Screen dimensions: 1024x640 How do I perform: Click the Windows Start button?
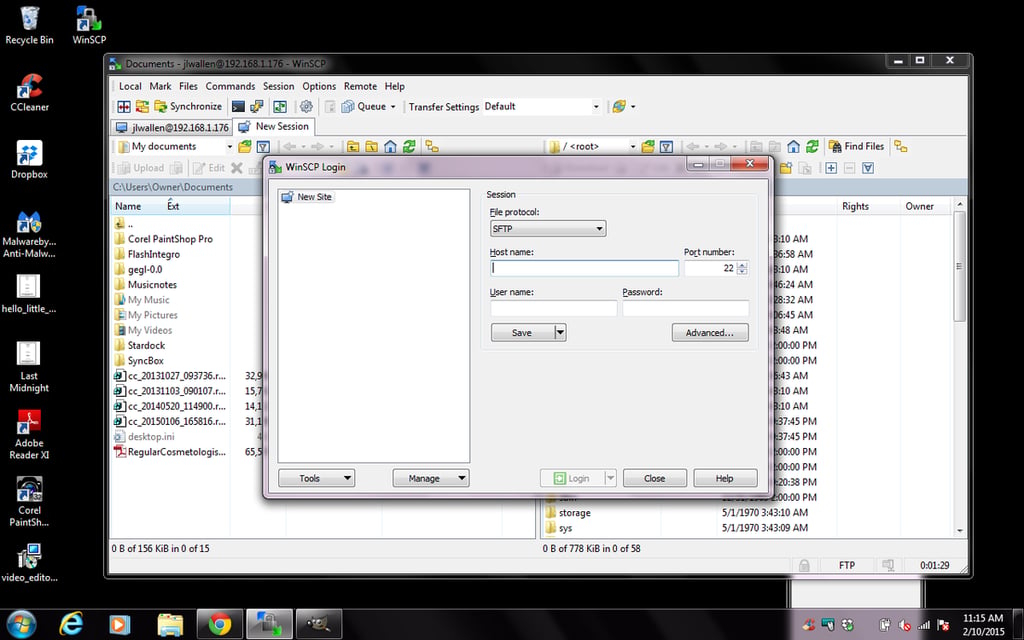22,624
